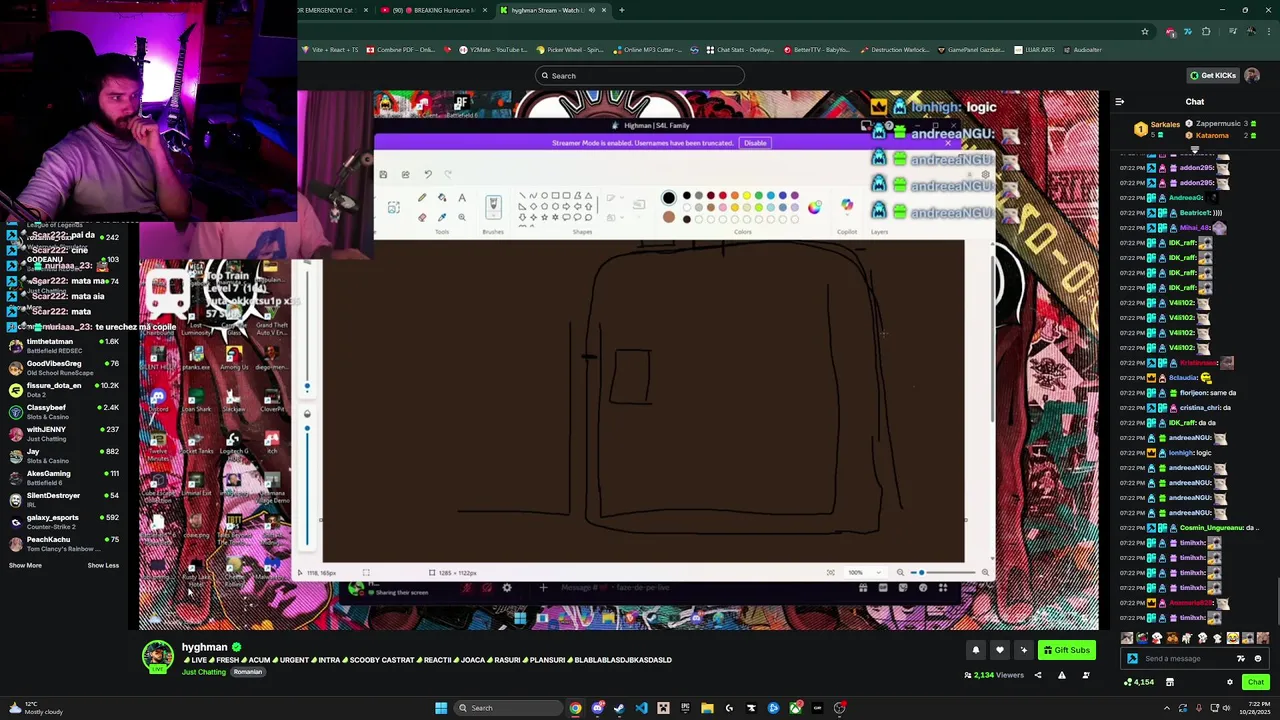The width and height of the screenshot is (1280, 720).
Task: Open chat settings gear
Action: click(1230, 682)
